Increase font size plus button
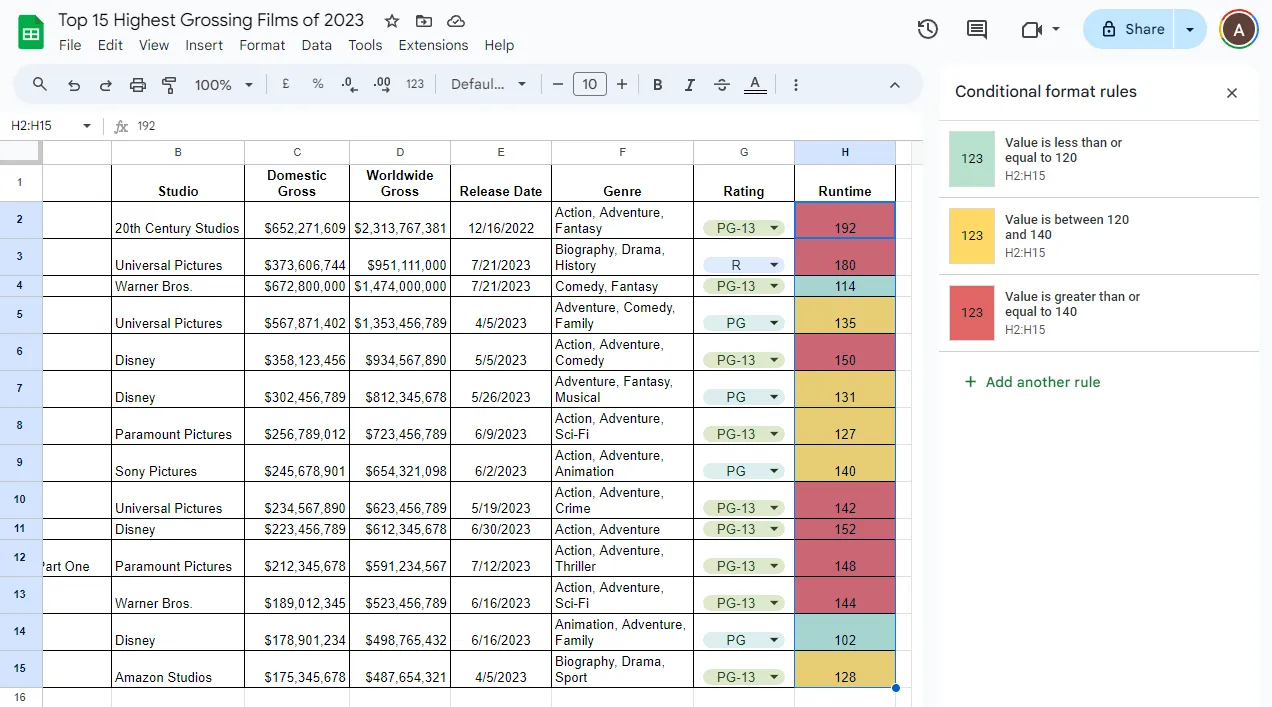This screenshot has width=1272, height=707. 622,85
